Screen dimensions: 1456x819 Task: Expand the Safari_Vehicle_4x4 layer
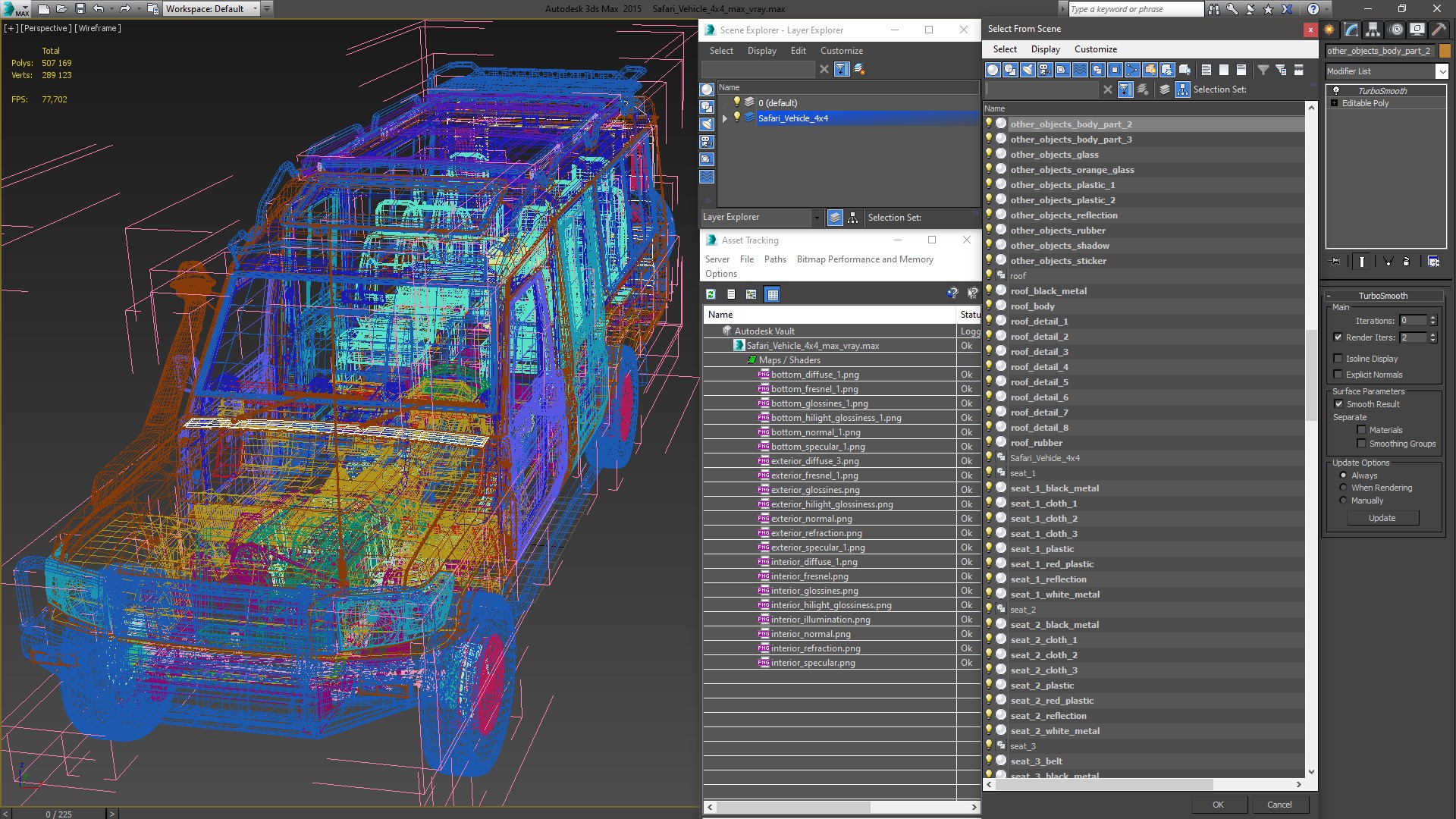point(724,118)
